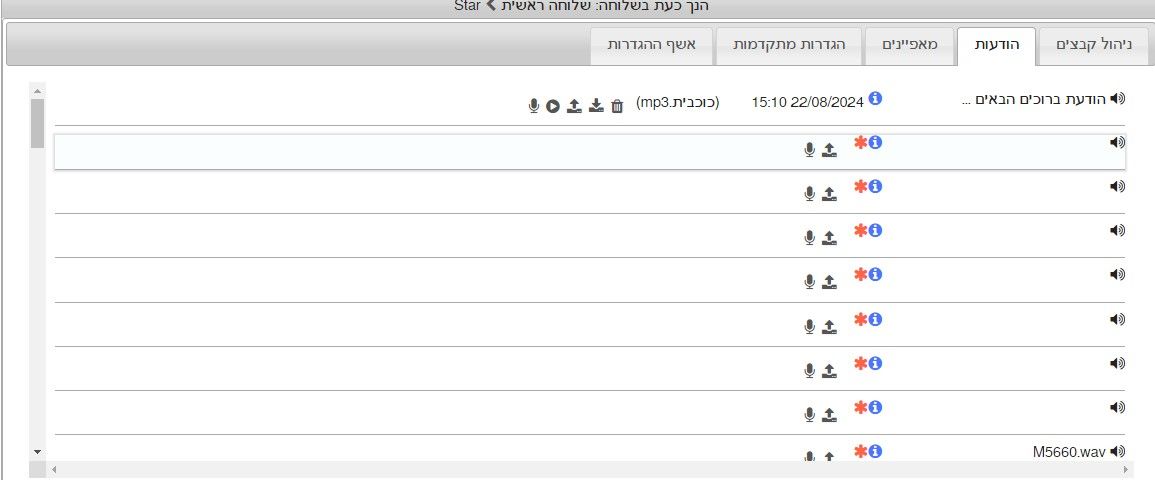Upload a file for the welcome message

tap(574, 105)
